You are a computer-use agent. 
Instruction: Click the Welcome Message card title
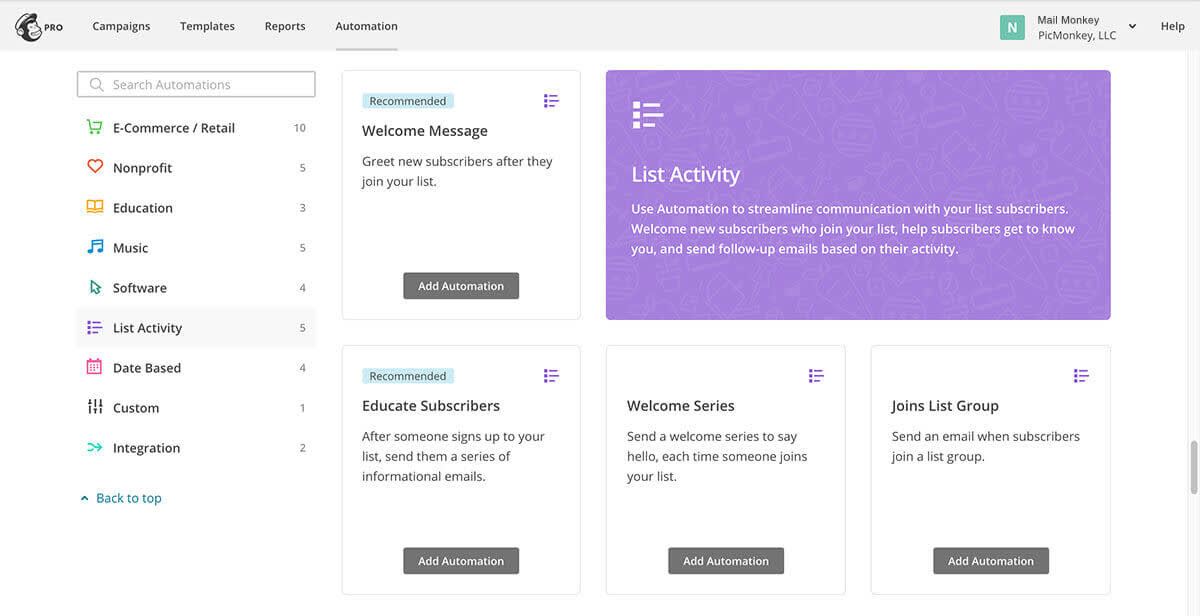[x=425, y=131]
